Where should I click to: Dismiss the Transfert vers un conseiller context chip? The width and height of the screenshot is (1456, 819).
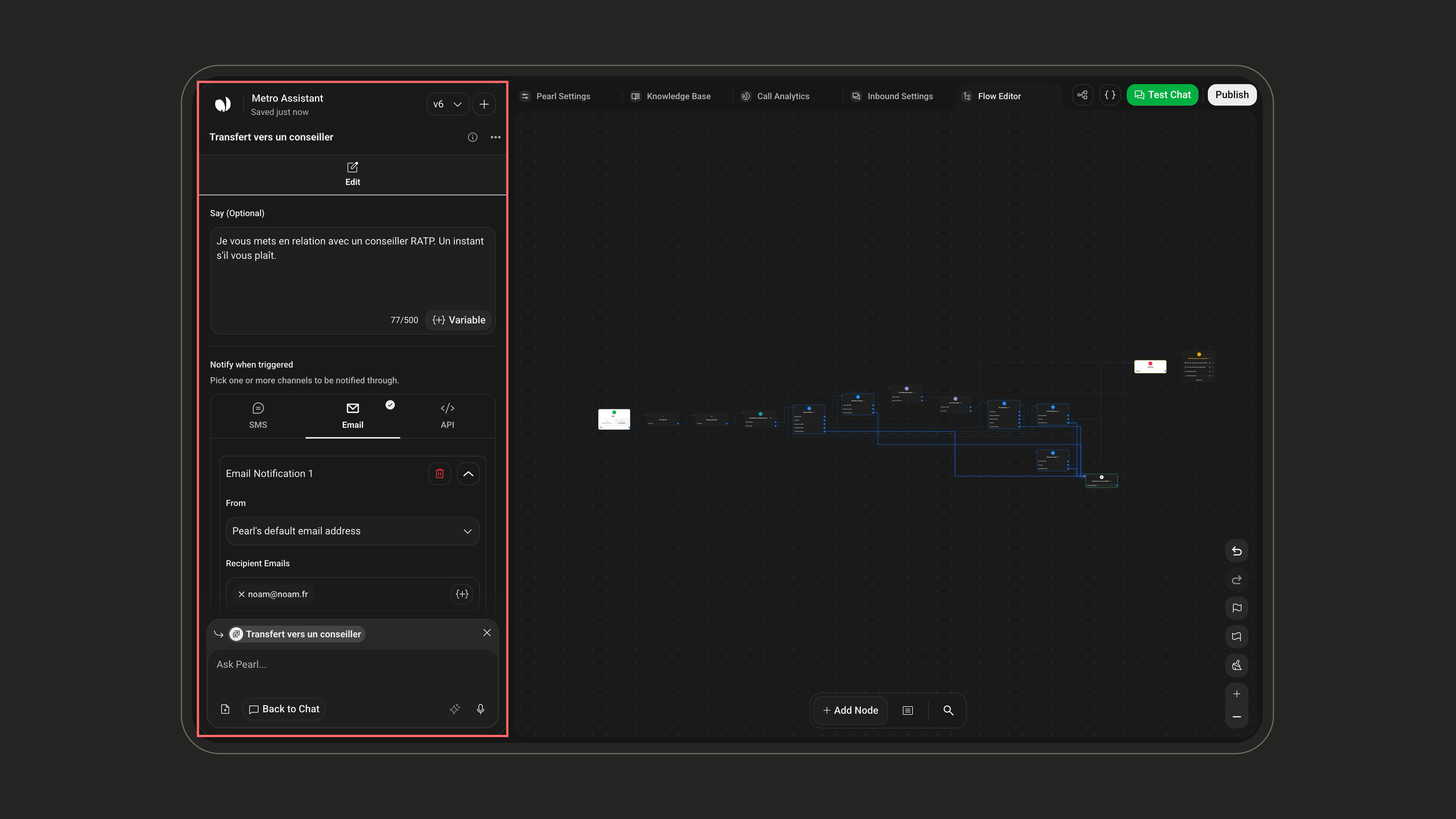click(x=487, y=633)
